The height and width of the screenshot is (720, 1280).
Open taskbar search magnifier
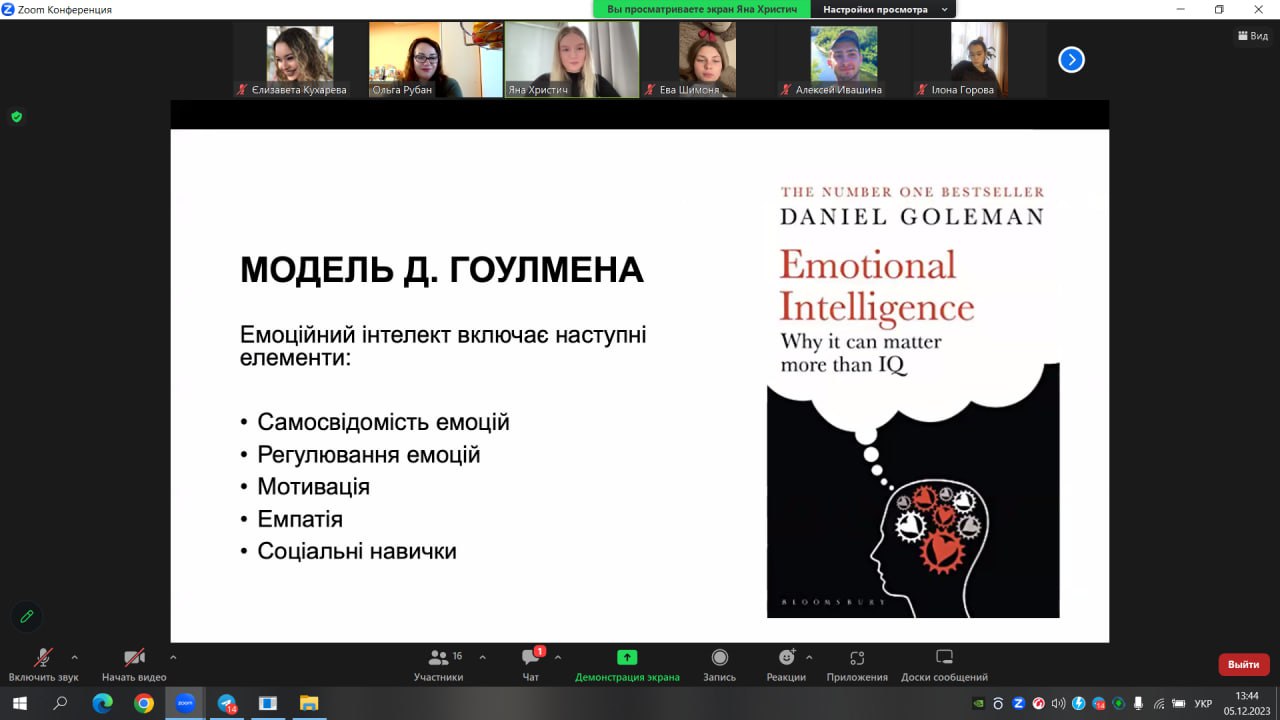[x=60, y=703]
